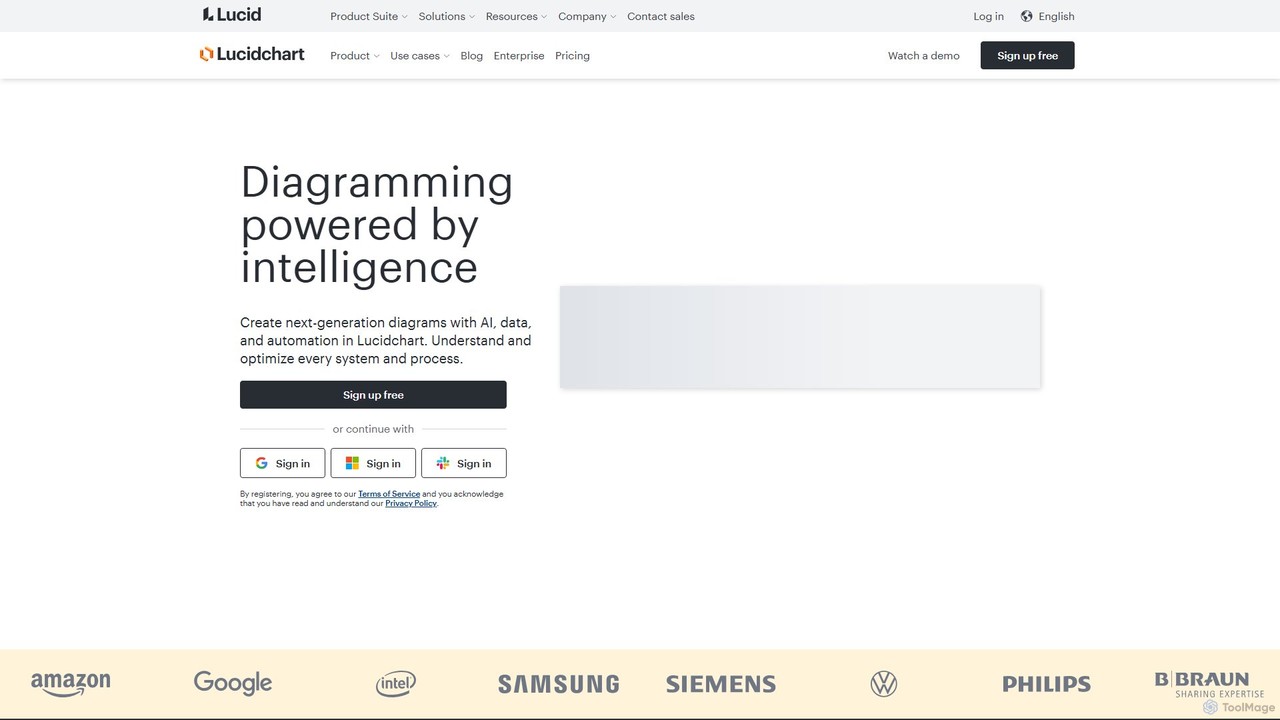Click the Microsoft icon in Sign in button
Viewport: 1280px width, 720px height.
pyautogui.click(x=352, y=464)
